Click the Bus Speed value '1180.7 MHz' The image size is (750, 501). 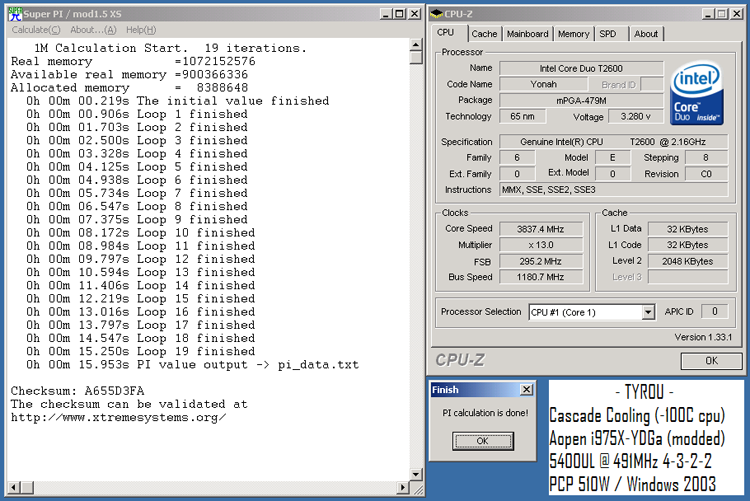click(540, 277)
